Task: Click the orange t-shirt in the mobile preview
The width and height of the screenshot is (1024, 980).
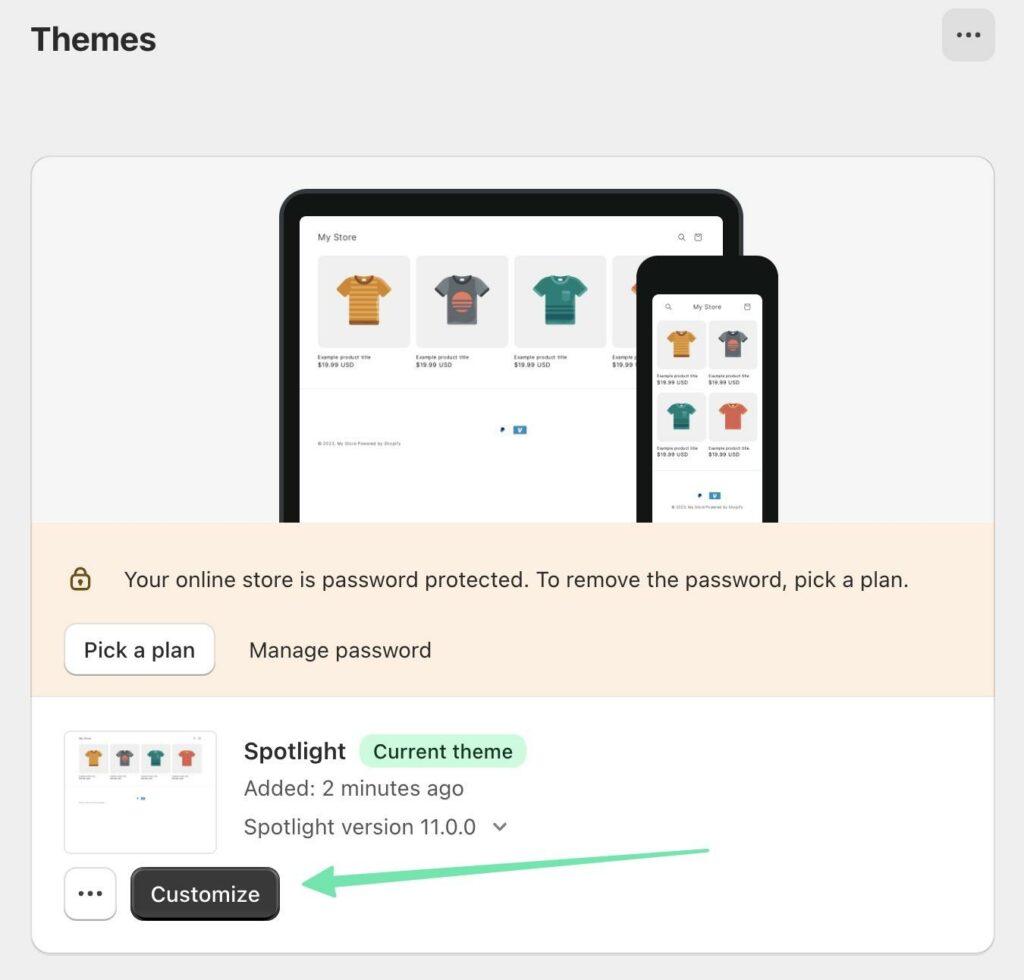Action: [732, 415]
